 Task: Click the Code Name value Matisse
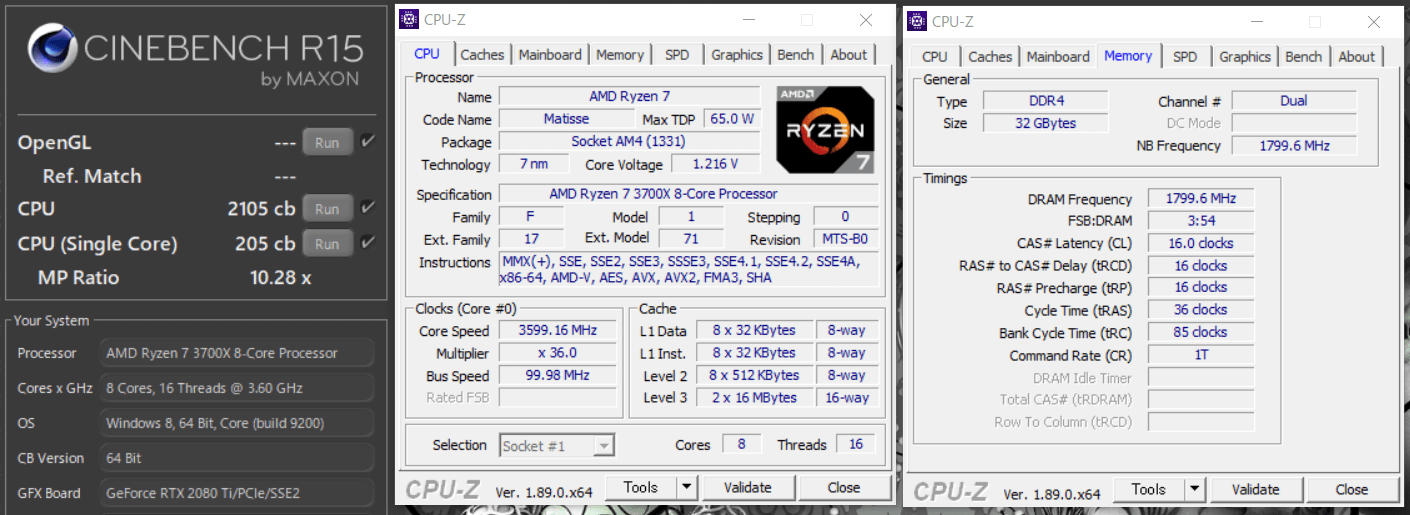pos(566,119)
